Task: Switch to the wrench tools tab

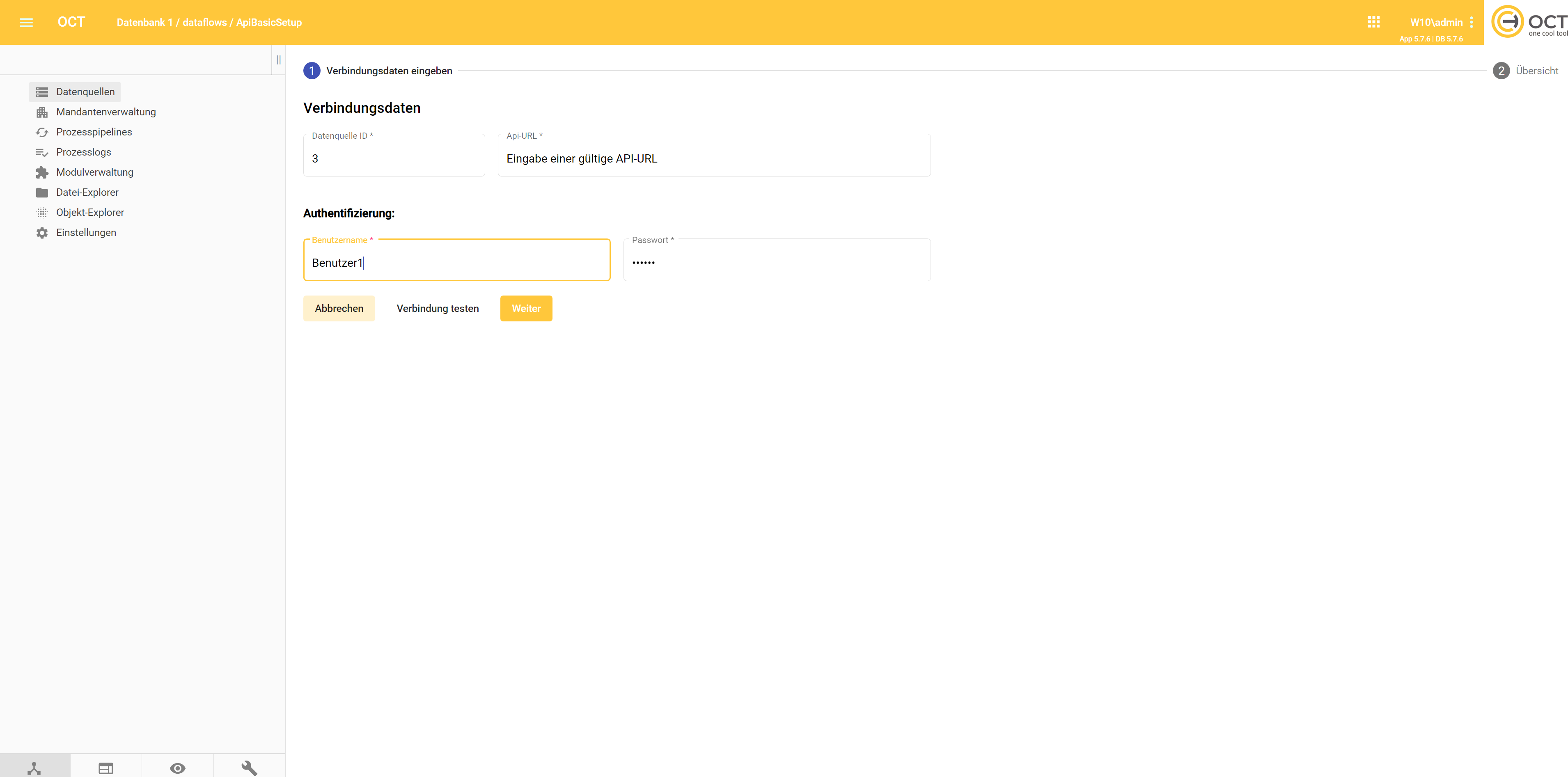Action: [x=249, y=767]
